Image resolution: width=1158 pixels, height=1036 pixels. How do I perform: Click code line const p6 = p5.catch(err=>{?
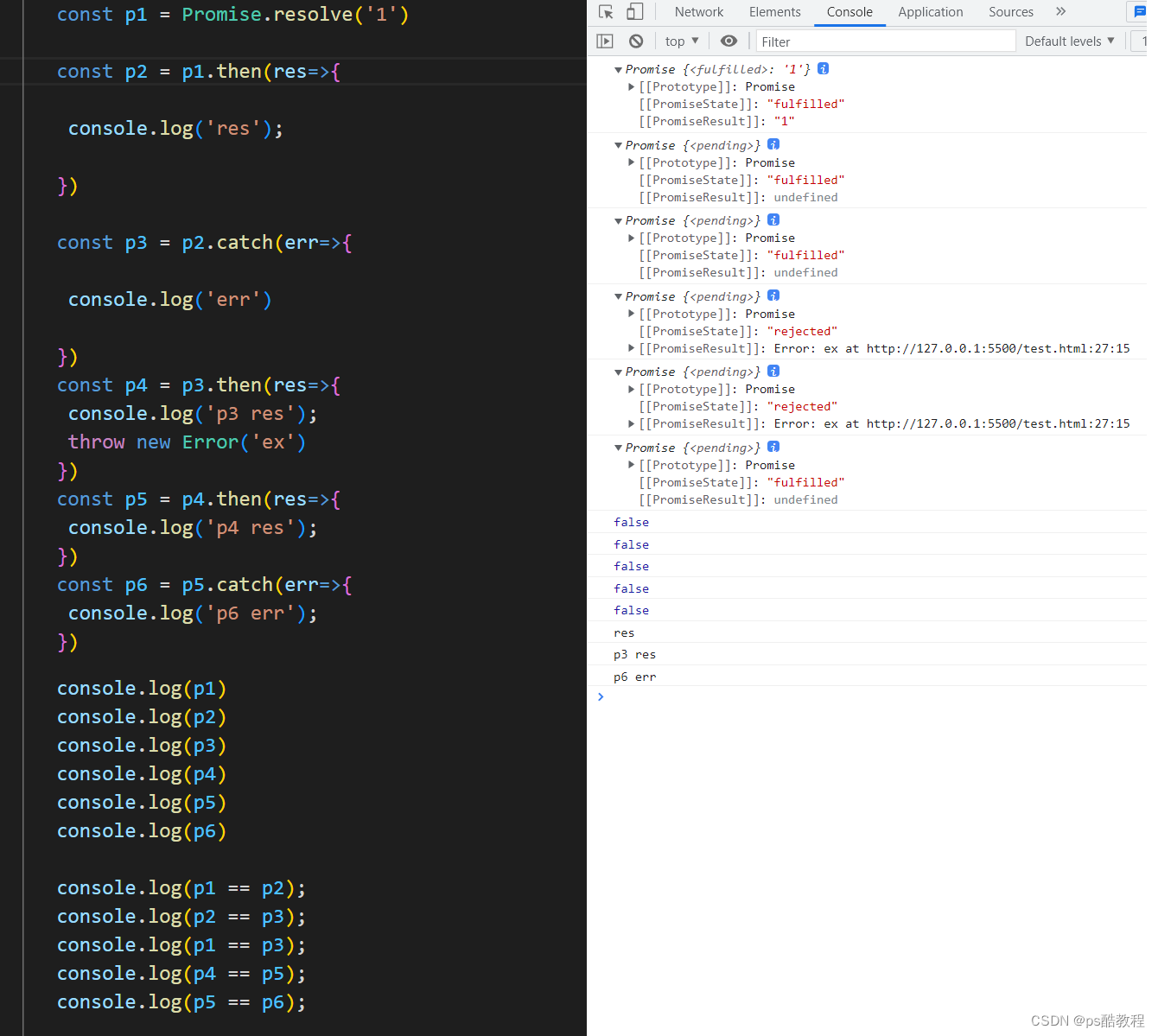coord(205,585)
